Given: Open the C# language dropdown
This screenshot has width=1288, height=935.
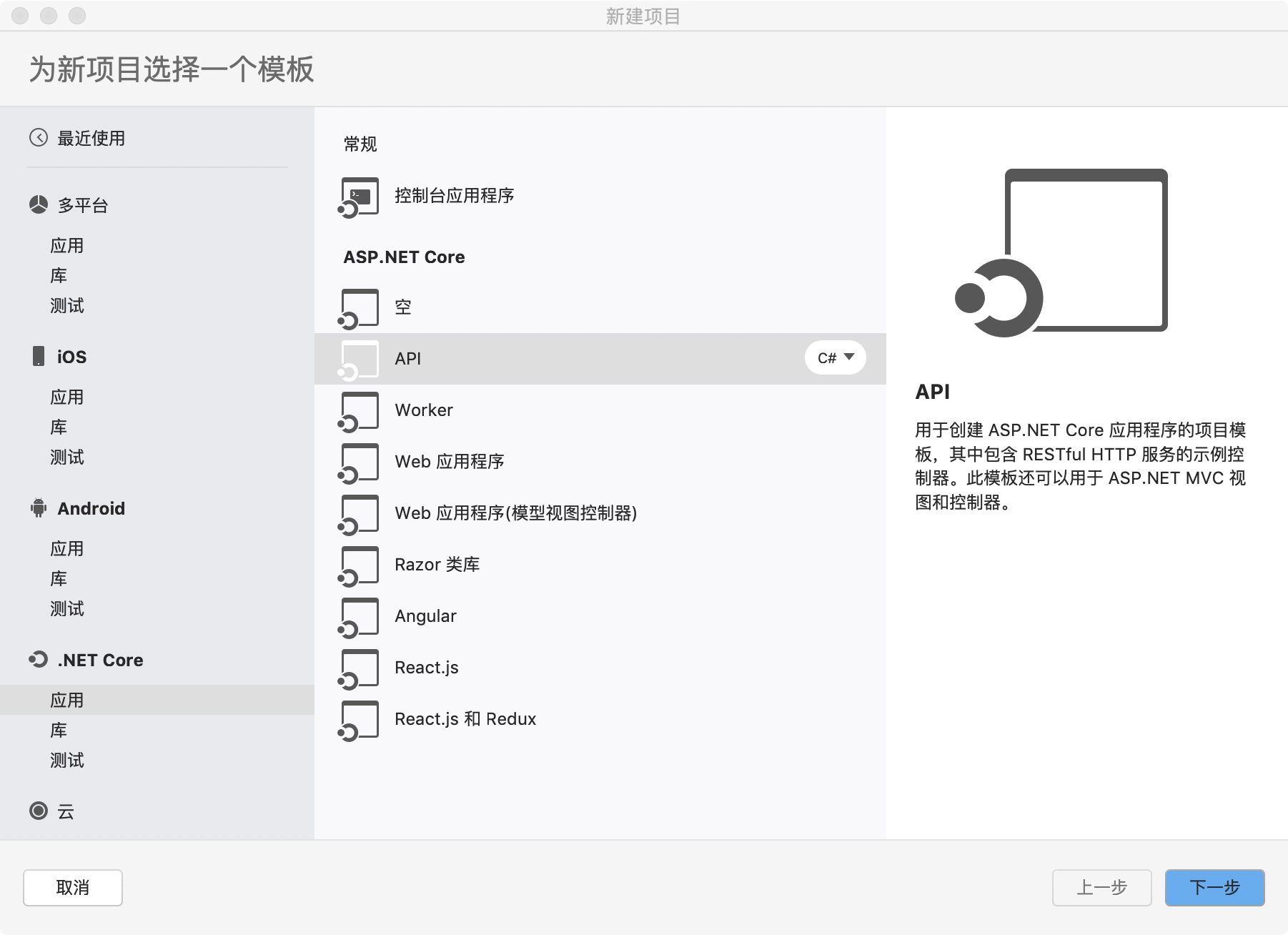Looking at the screenshot, I should tap(835, 357).
